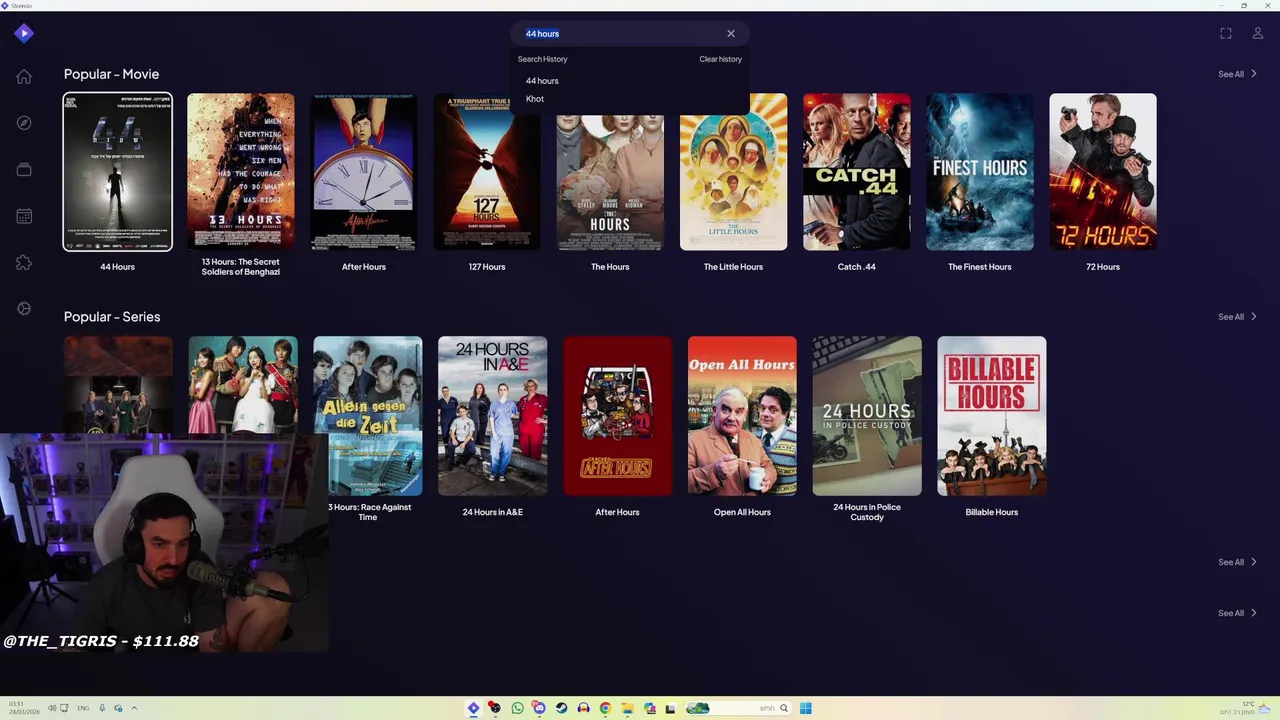
Task: Click the Windows Start button
Action: 806,708
